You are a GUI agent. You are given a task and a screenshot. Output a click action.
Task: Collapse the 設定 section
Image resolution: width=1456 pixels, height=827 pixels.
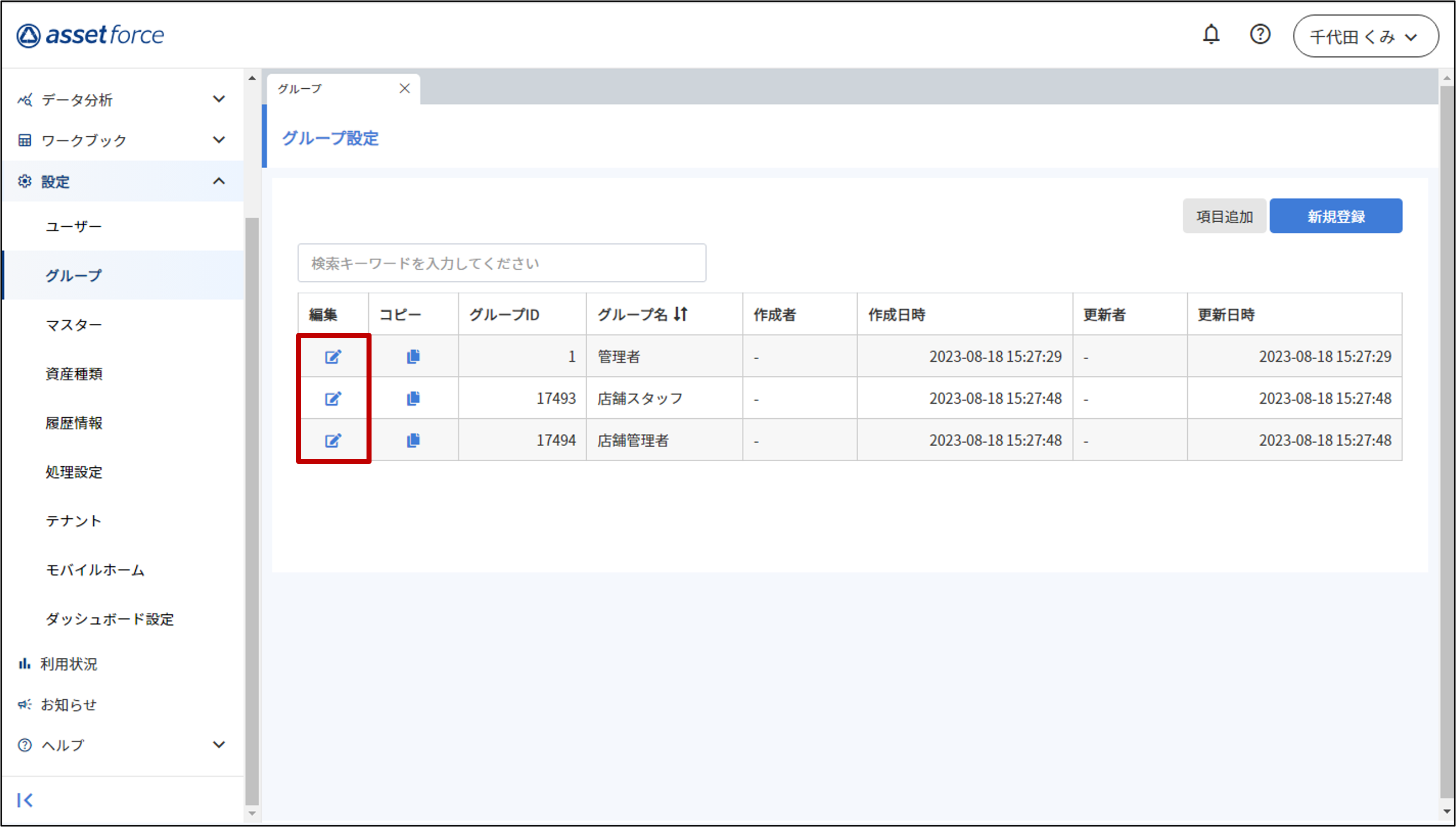[219, 181]
